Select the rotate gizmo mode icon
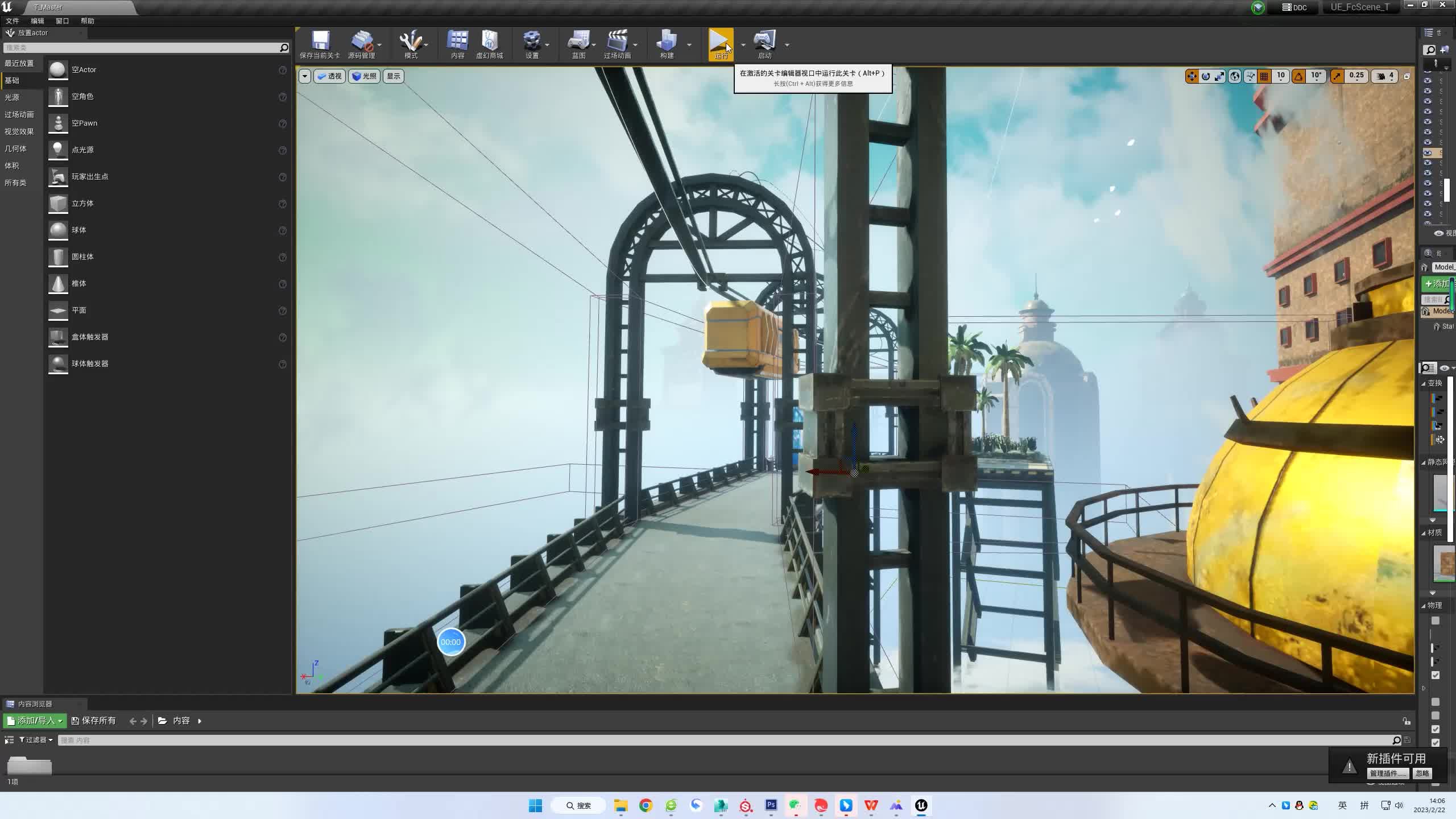The image size is (1456, 819). 1206,76
